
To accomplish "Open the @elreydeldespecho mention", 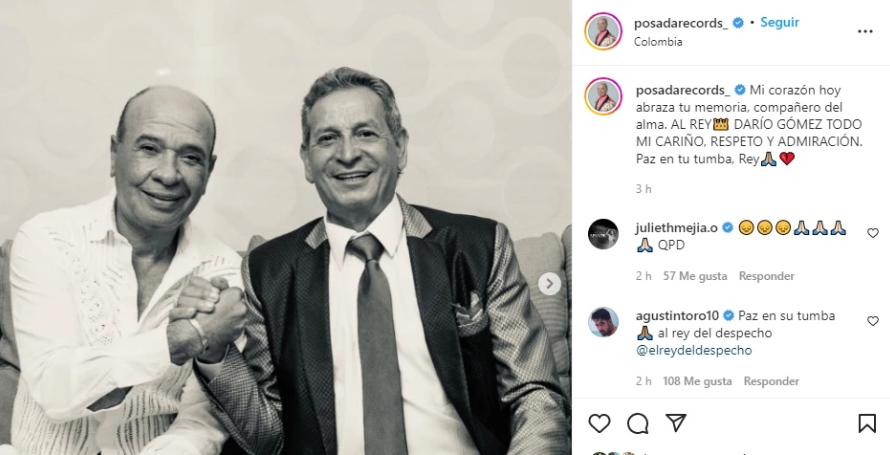I will [x=694, y=350].
